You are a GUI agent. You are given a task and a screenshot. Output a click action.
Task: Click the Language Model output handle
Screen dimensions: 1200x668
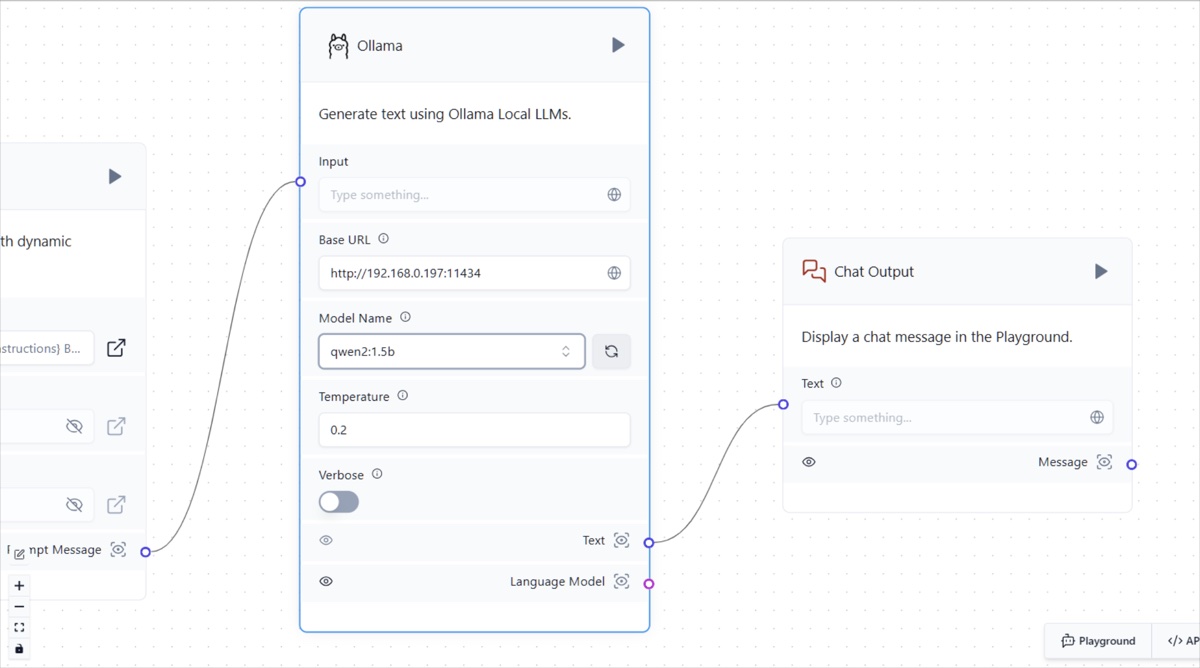tap(649, 583)
